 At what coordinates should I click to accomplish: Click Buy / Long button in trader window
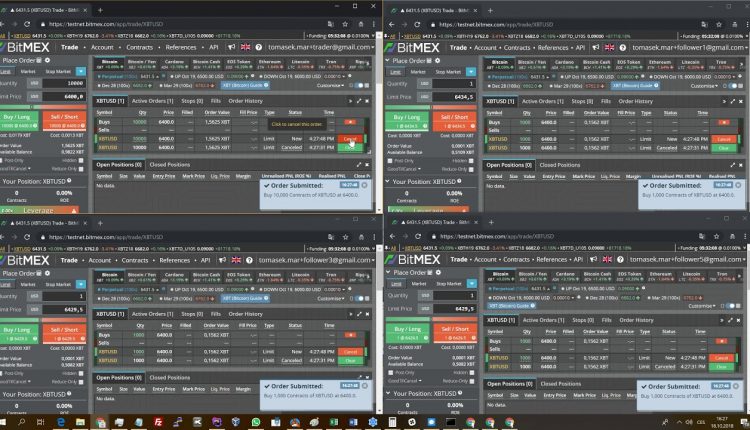pyautogui.click(x=19, y=121)
